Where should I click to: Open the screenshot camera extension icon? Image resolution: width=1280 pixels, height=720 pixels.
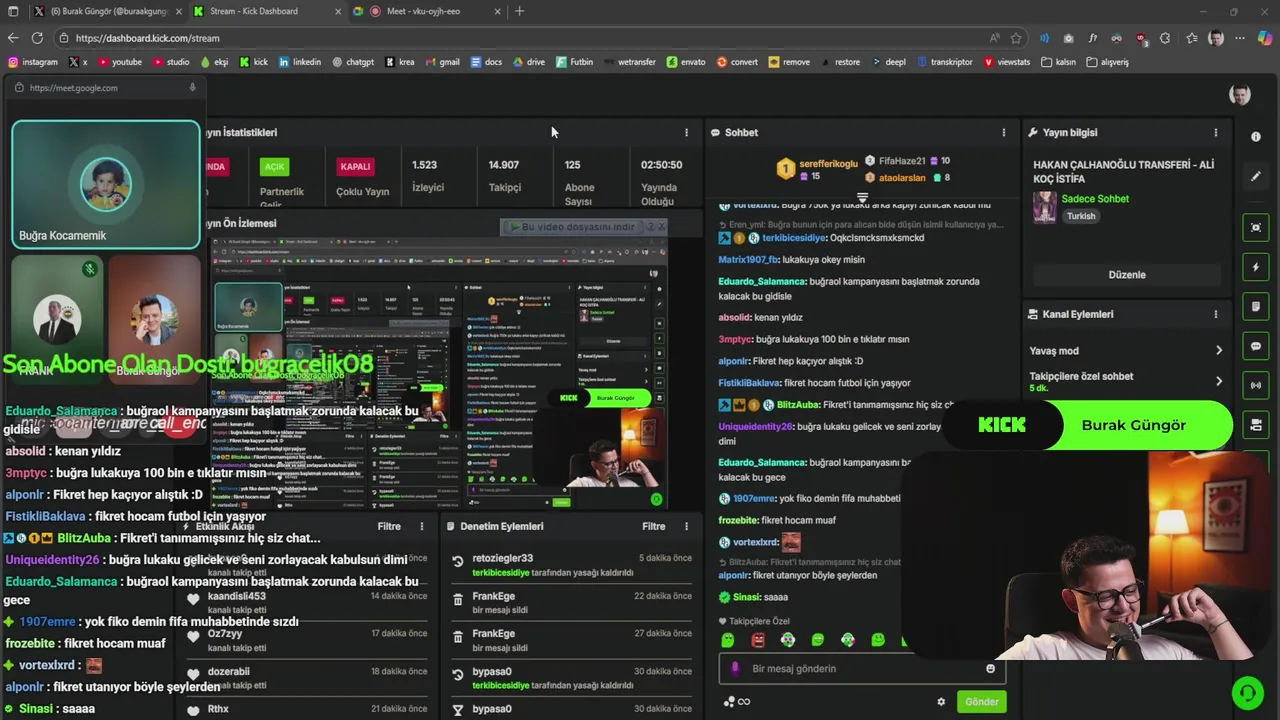pyautogui.click(x=1068, y=38)
